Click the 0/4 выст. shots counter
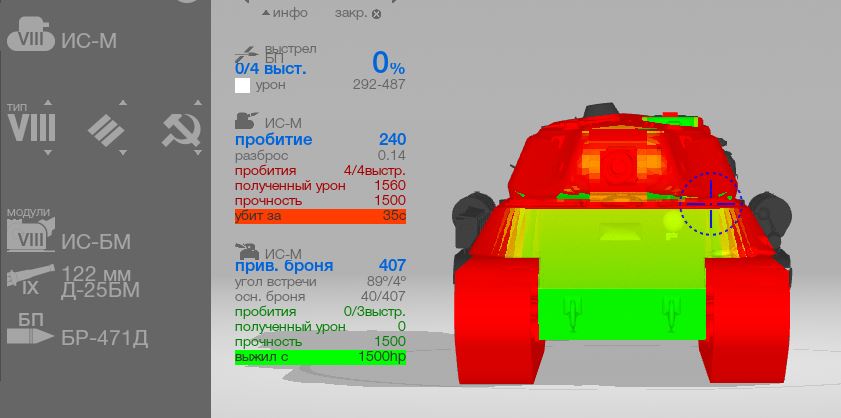Screen dimensions: 841x418 [x=271, y=69]
